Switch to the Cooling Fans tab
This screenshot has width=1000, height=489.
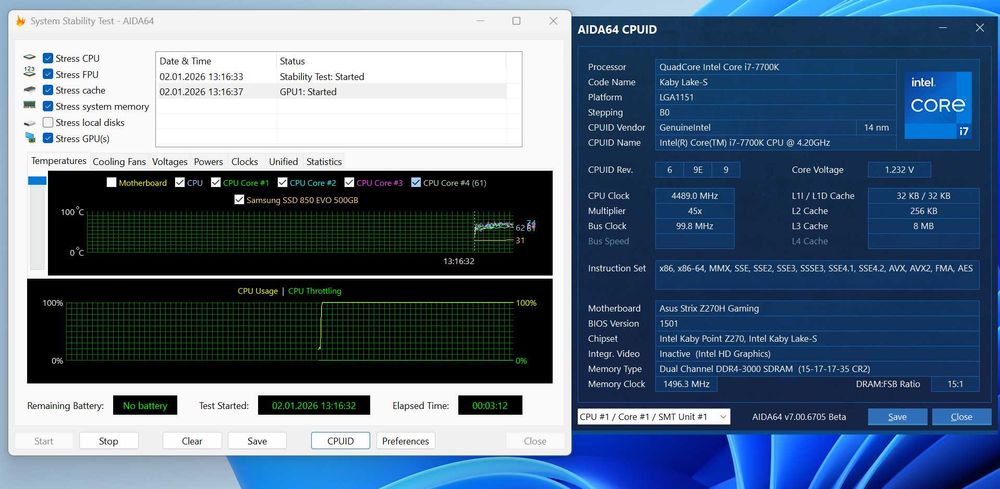[119, 162]
